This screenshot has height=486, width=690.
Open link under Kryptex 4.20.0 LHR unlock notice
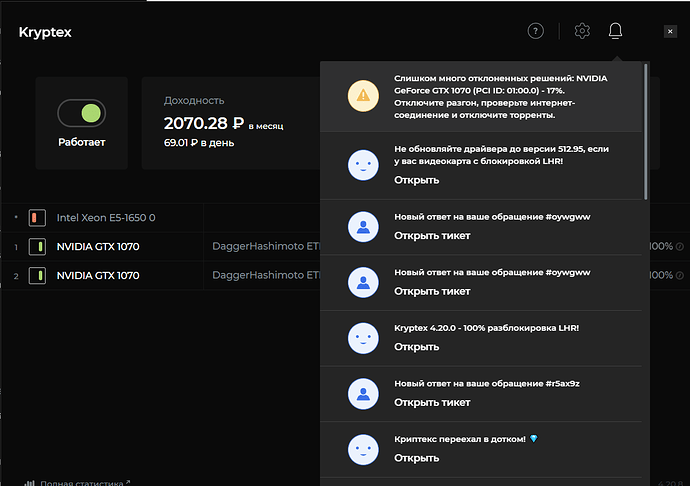pyautogui.click(x=416, y=347)
